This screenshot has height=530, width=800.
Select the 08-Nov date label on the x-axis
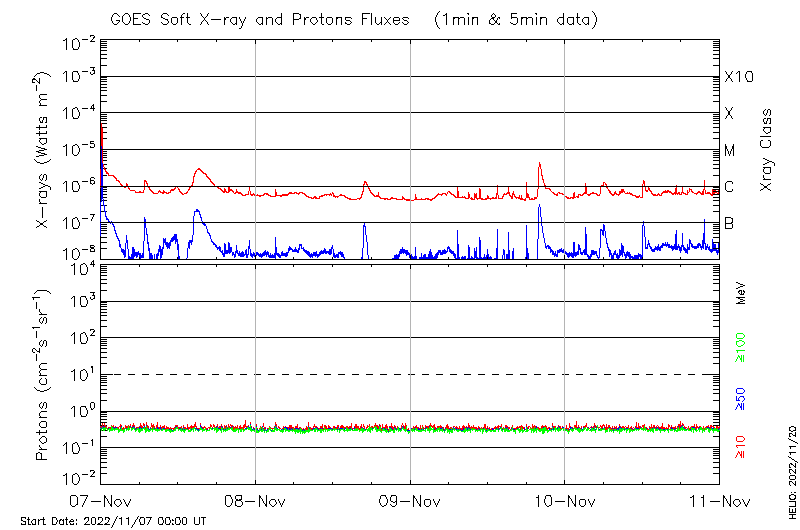pos(255,500)
